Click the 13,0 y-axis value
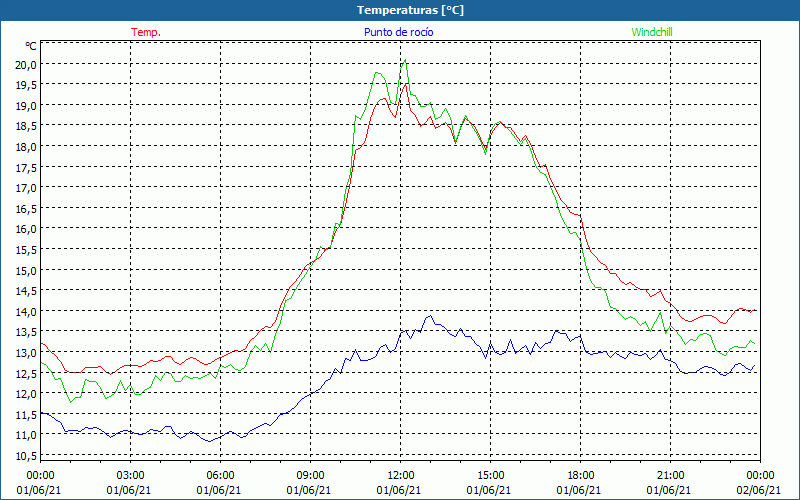This screenshot has height=500, width=800. click(x=27, y=353)
